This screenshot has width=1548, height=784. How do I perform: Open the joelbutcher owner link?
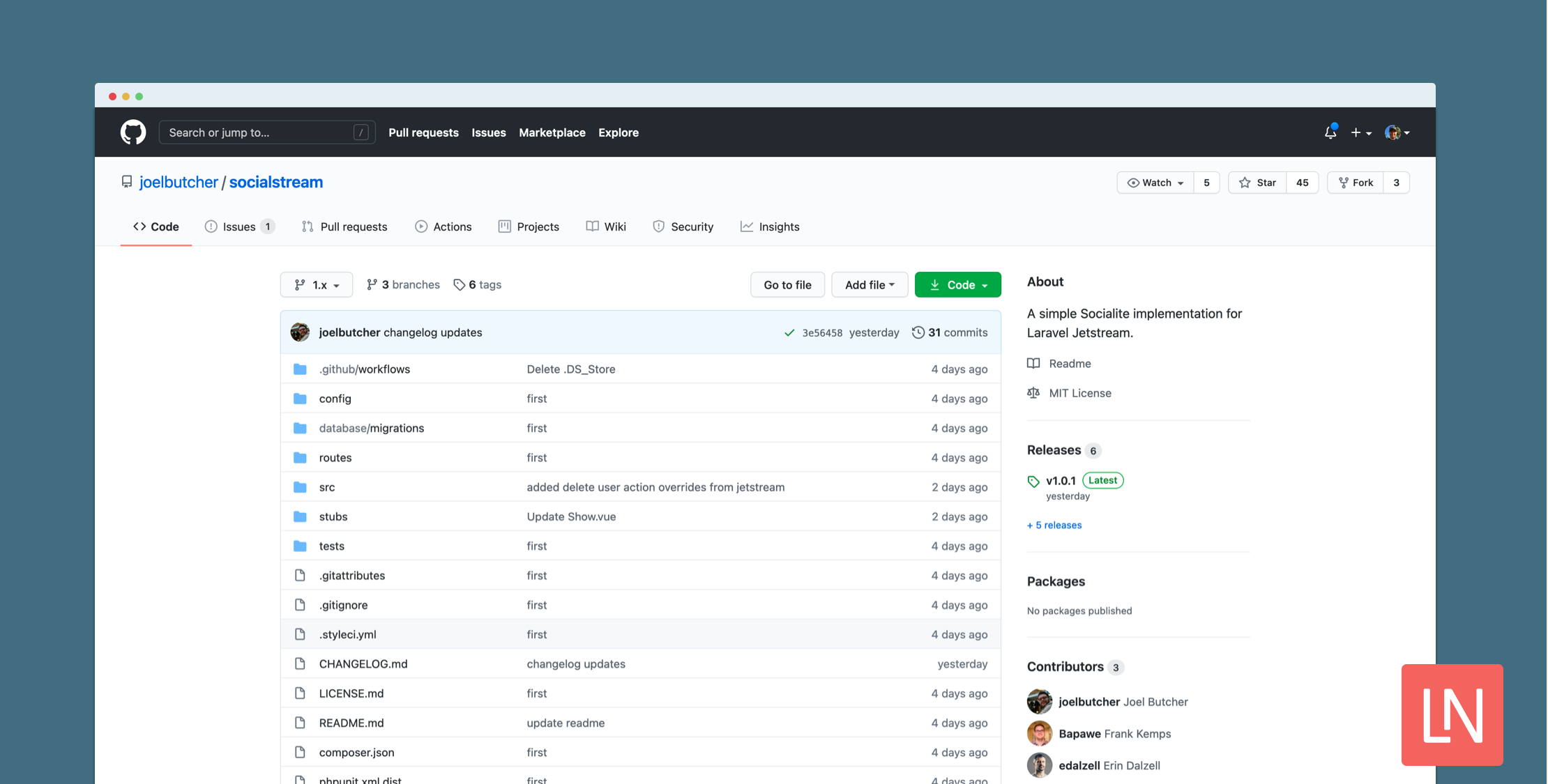tap(179, 183)
